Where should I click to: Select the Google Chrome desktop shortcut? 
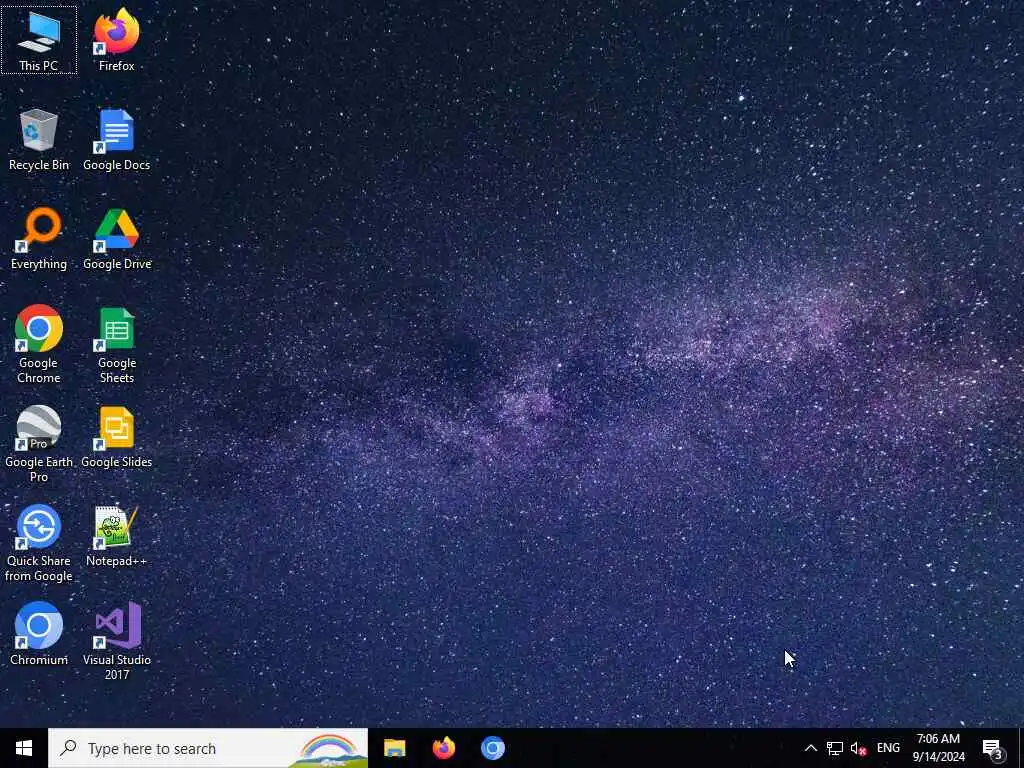point(39,345)
